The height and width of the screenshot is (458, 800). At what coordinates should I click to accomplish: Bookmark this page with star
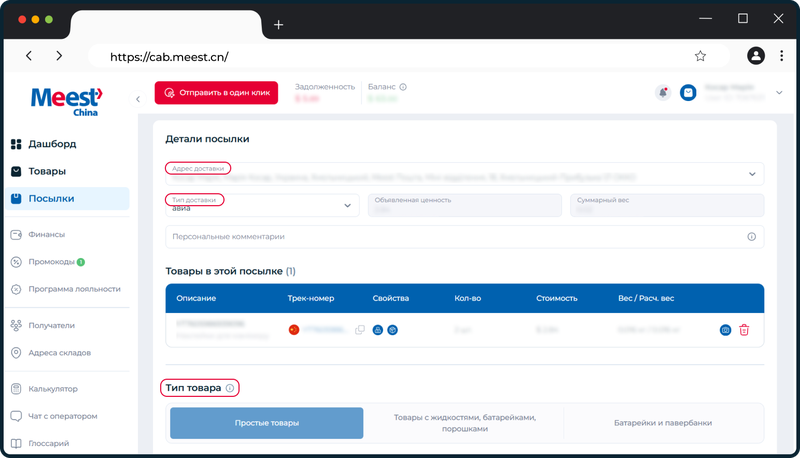click(x=701, y=56)
